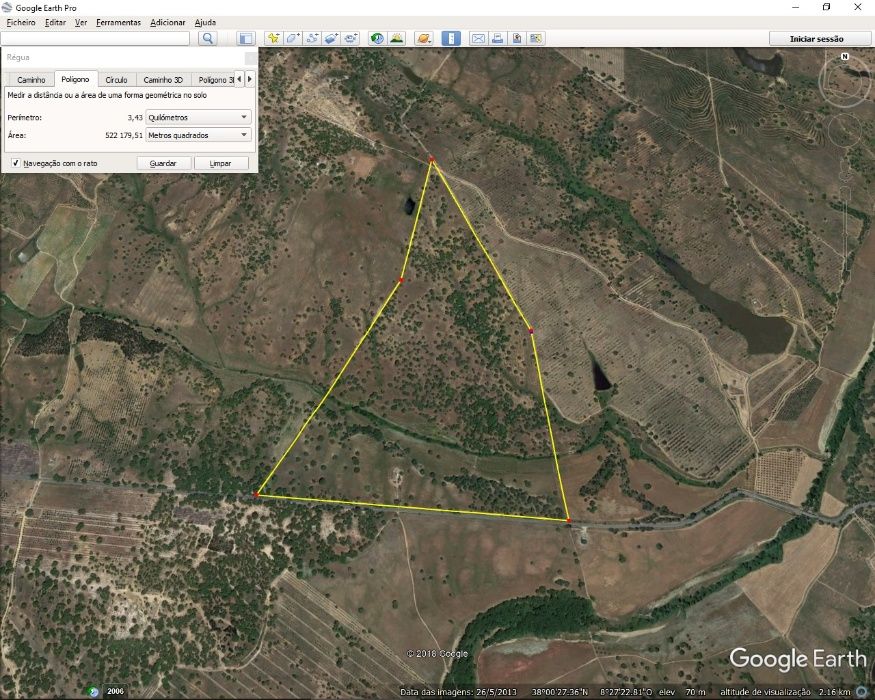Viewport: 875px width, 700px height.
Task: Click the search input field
Action: click(x=95, y=39)
